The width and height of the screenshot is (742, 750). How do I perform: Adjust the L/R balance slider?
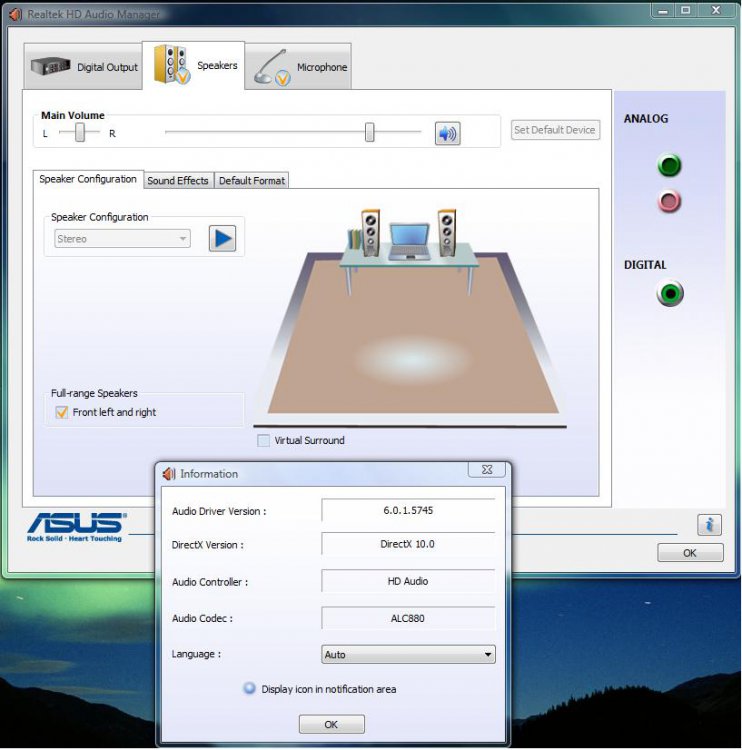coord(80,132)
